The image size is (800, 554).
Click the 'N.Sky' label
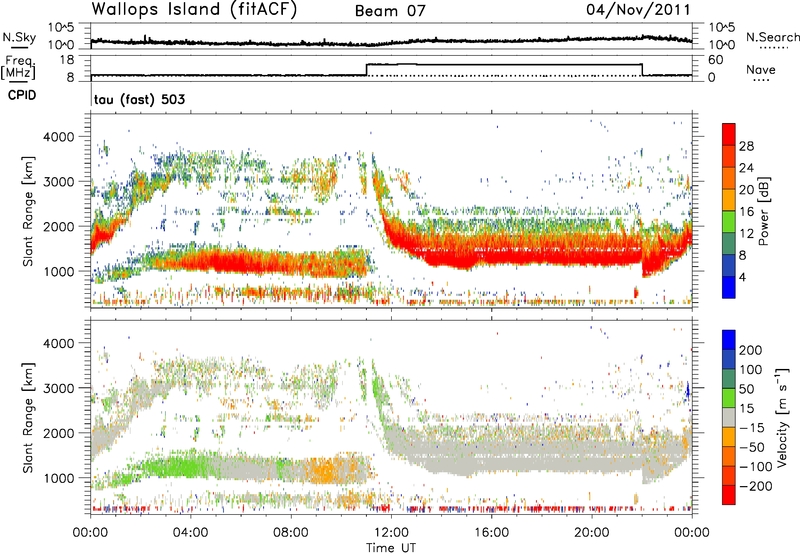click(19, 37)
